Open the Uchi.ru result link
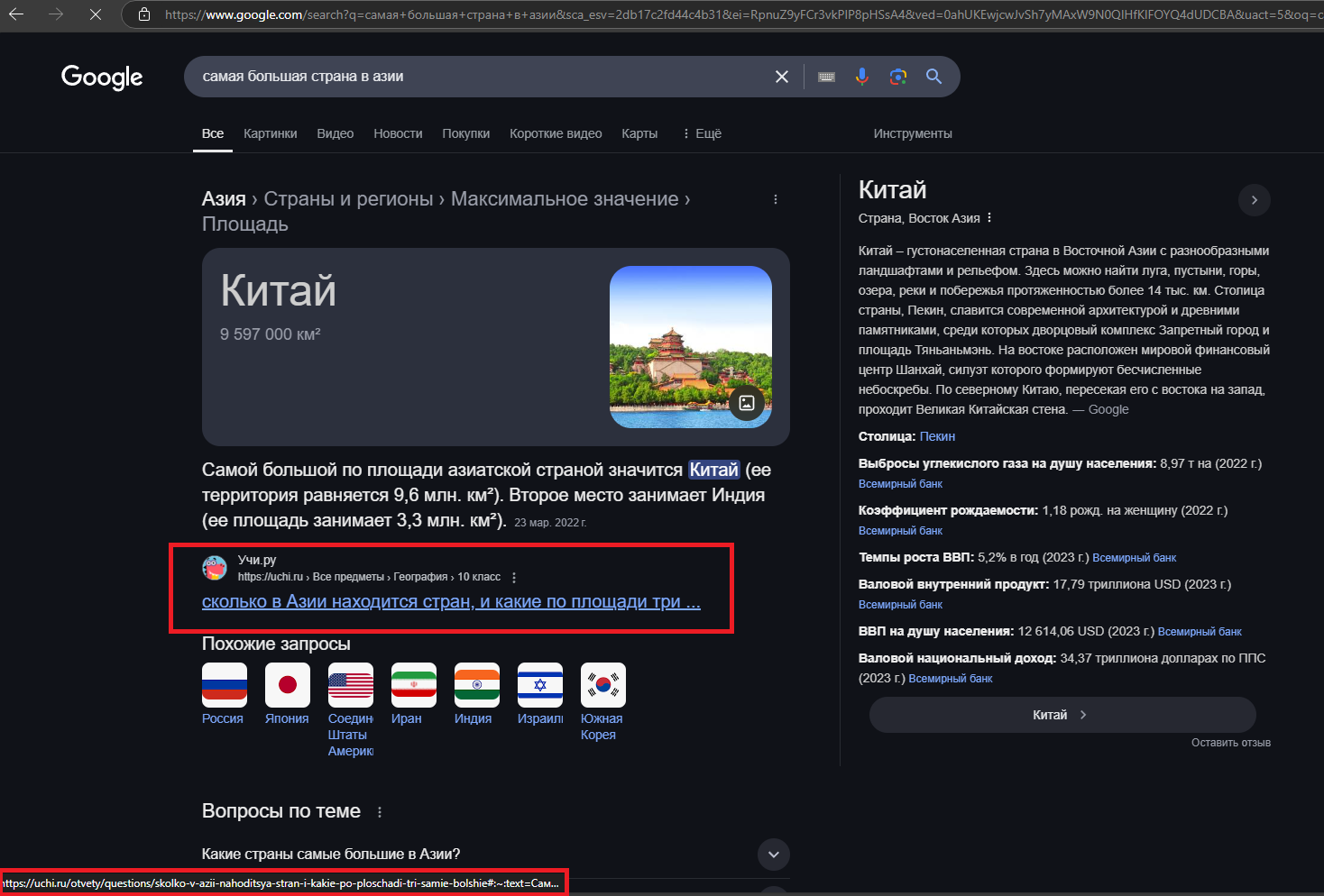 pyautogui.click(x=451, y=602)
